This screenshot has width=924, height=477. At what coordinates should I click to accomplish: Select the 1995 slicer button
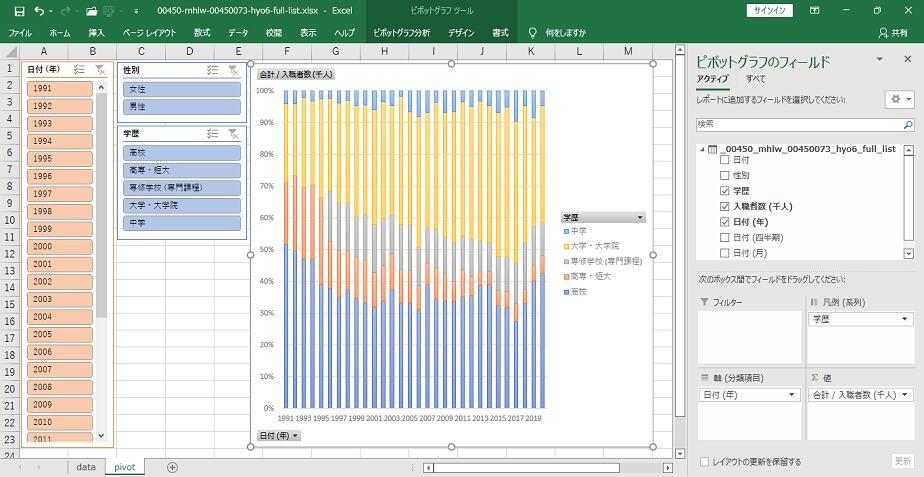pos(60,158)
